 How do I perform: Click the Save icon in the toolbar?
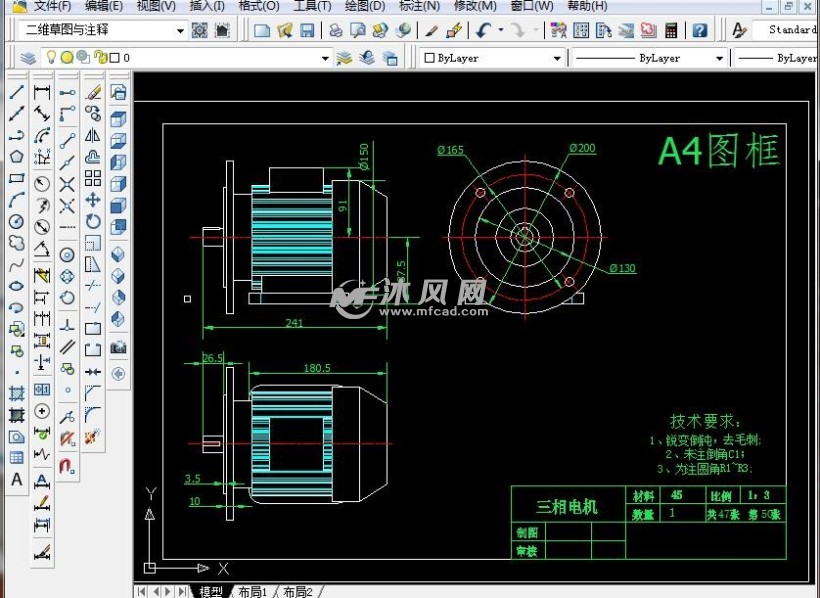coord(307,31)
